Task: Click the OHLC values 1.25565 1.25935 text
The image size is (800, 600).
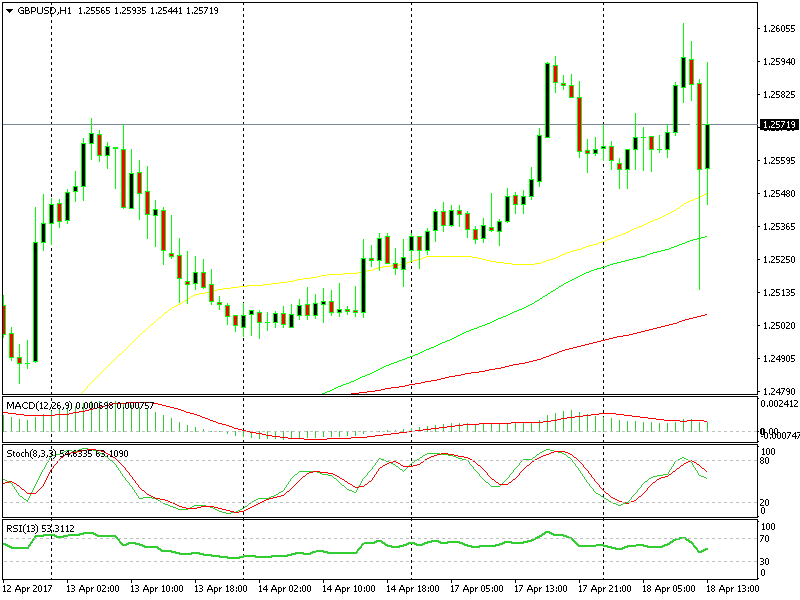Action: (112, 11)
